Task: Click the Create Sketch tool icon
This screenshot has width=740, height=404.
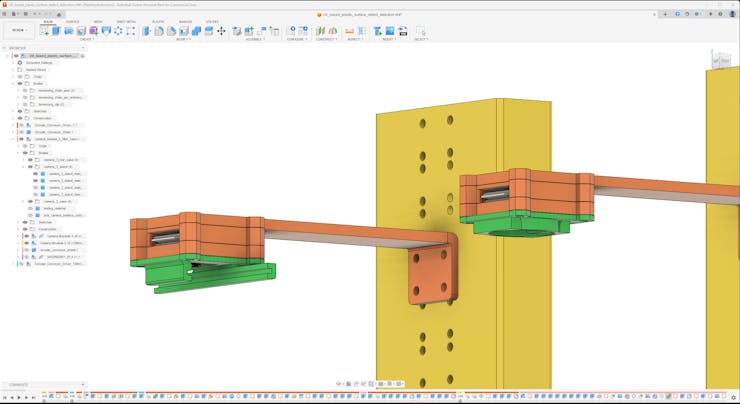Action: pos(44,31)
